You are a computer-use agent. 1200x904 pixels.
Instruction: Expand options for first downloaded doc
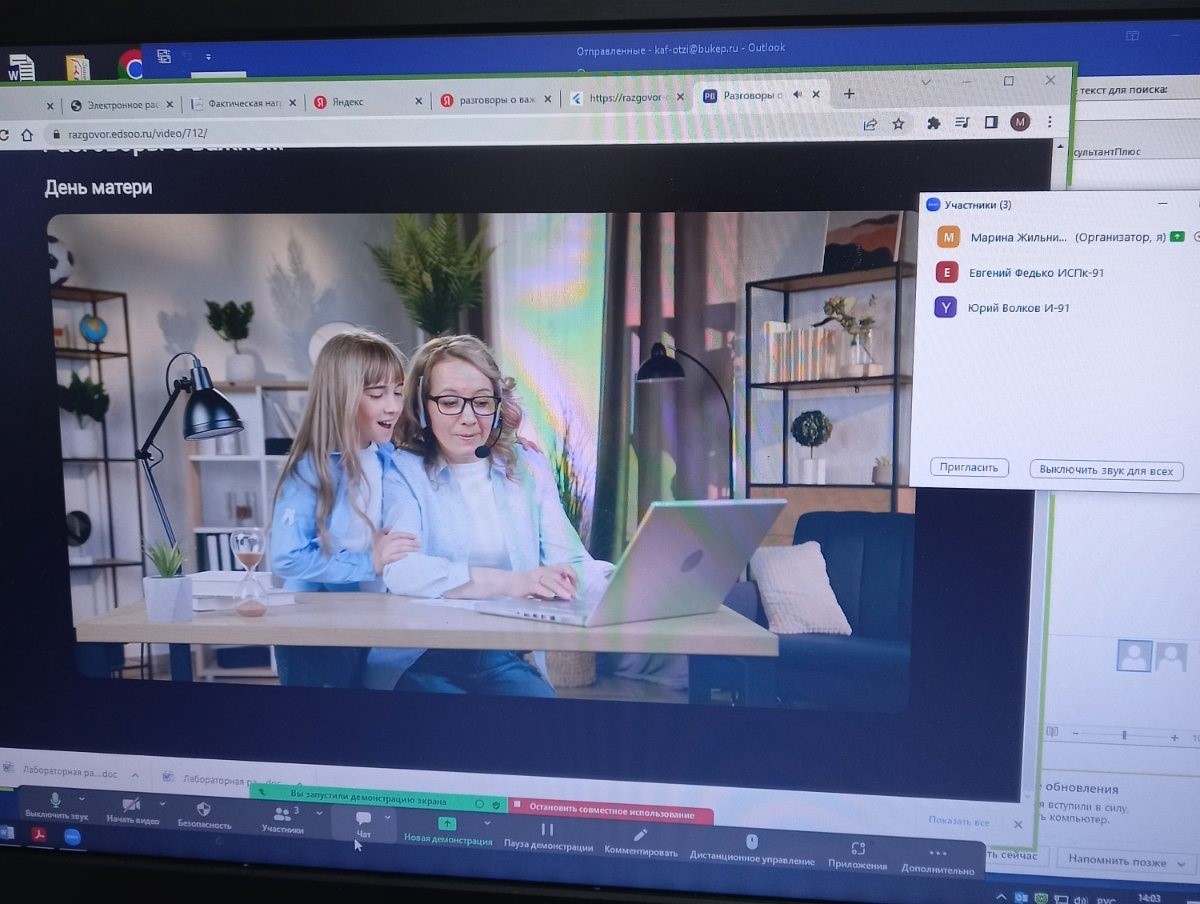pyautogui.click(x=137, y=774)
